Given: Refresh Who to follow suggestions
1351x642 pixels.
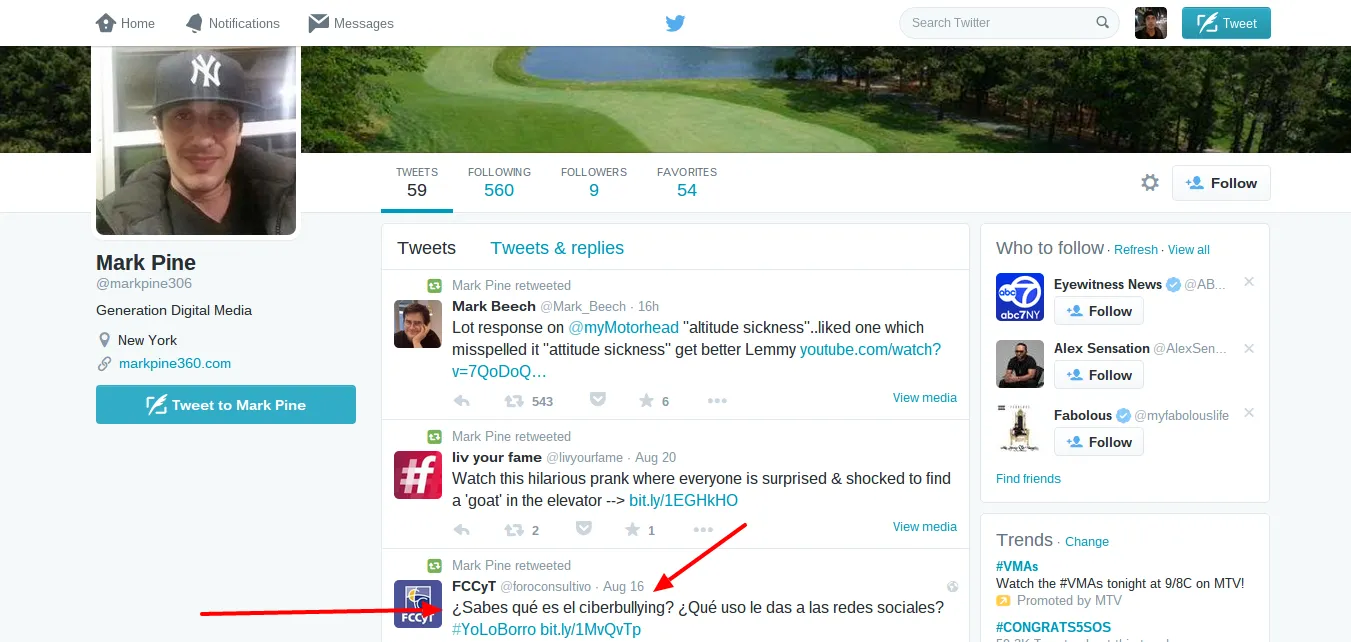Looking at the screenshot, I should (1136, 250).
